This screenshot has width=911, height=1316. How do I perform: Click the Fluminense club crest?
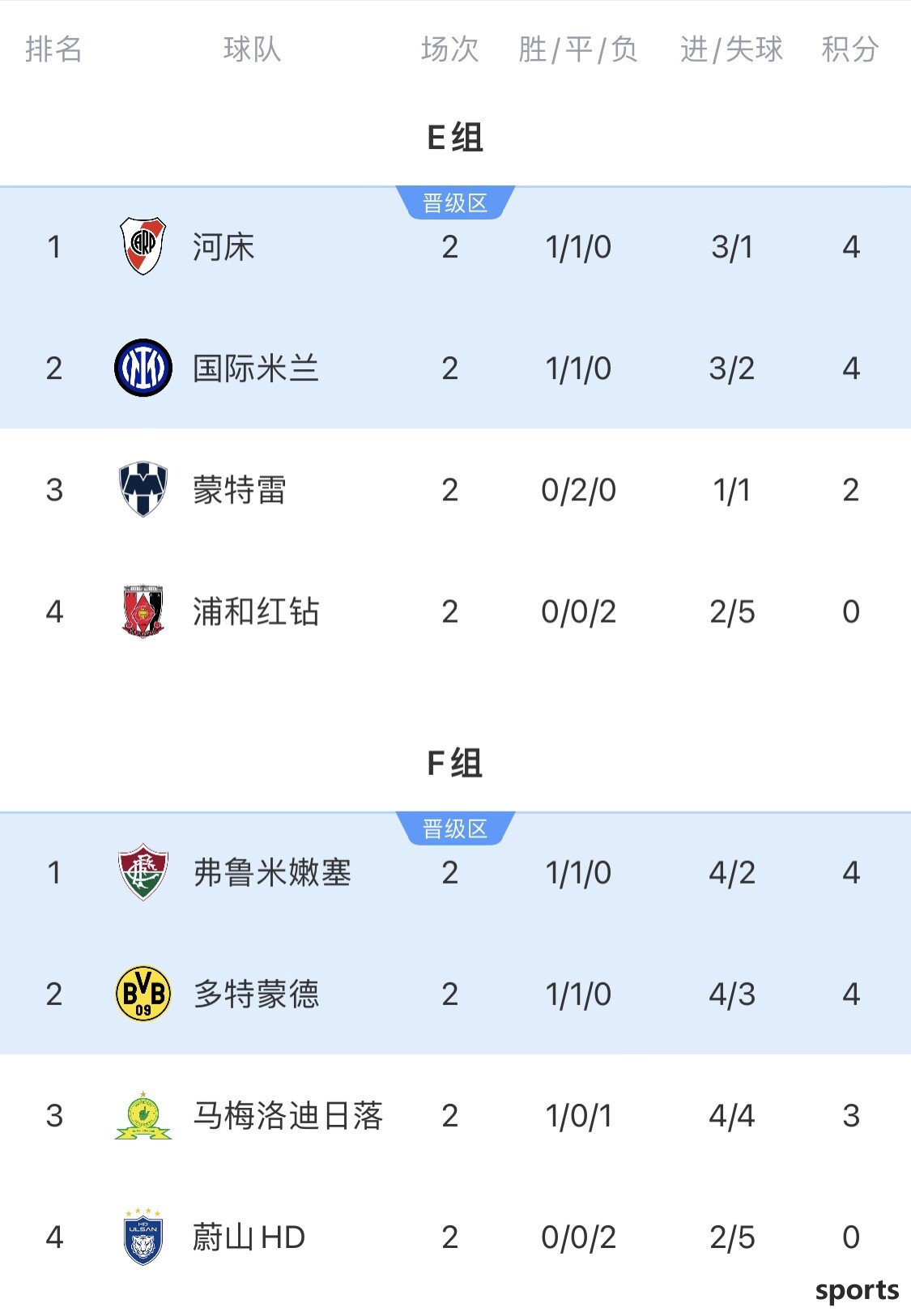click(143, 872)
